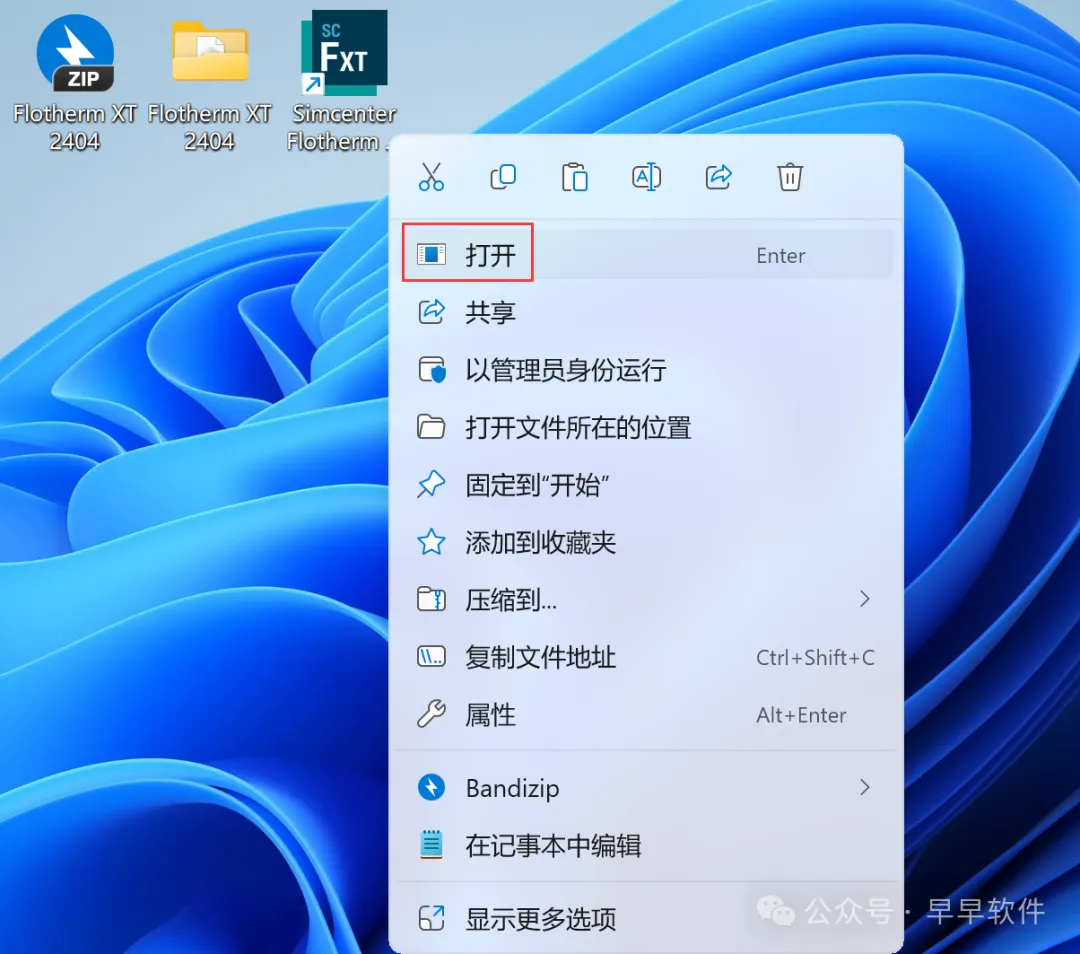Click the Delete trash icon in context menu
Image resolution: width=1080 pixels, height=954 pixels.
point(790,177)
